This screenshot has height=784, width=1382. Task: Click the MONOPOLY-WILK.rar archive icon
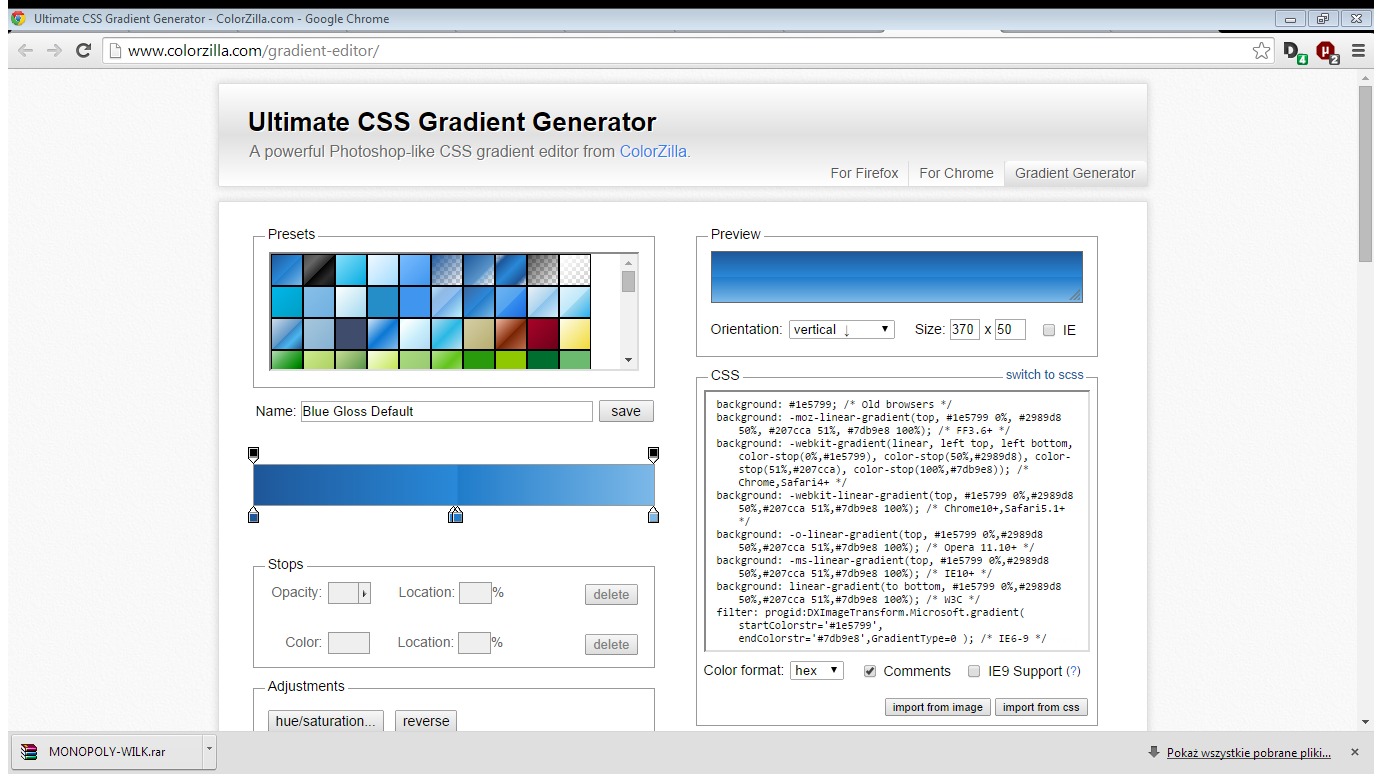(29, 752)
